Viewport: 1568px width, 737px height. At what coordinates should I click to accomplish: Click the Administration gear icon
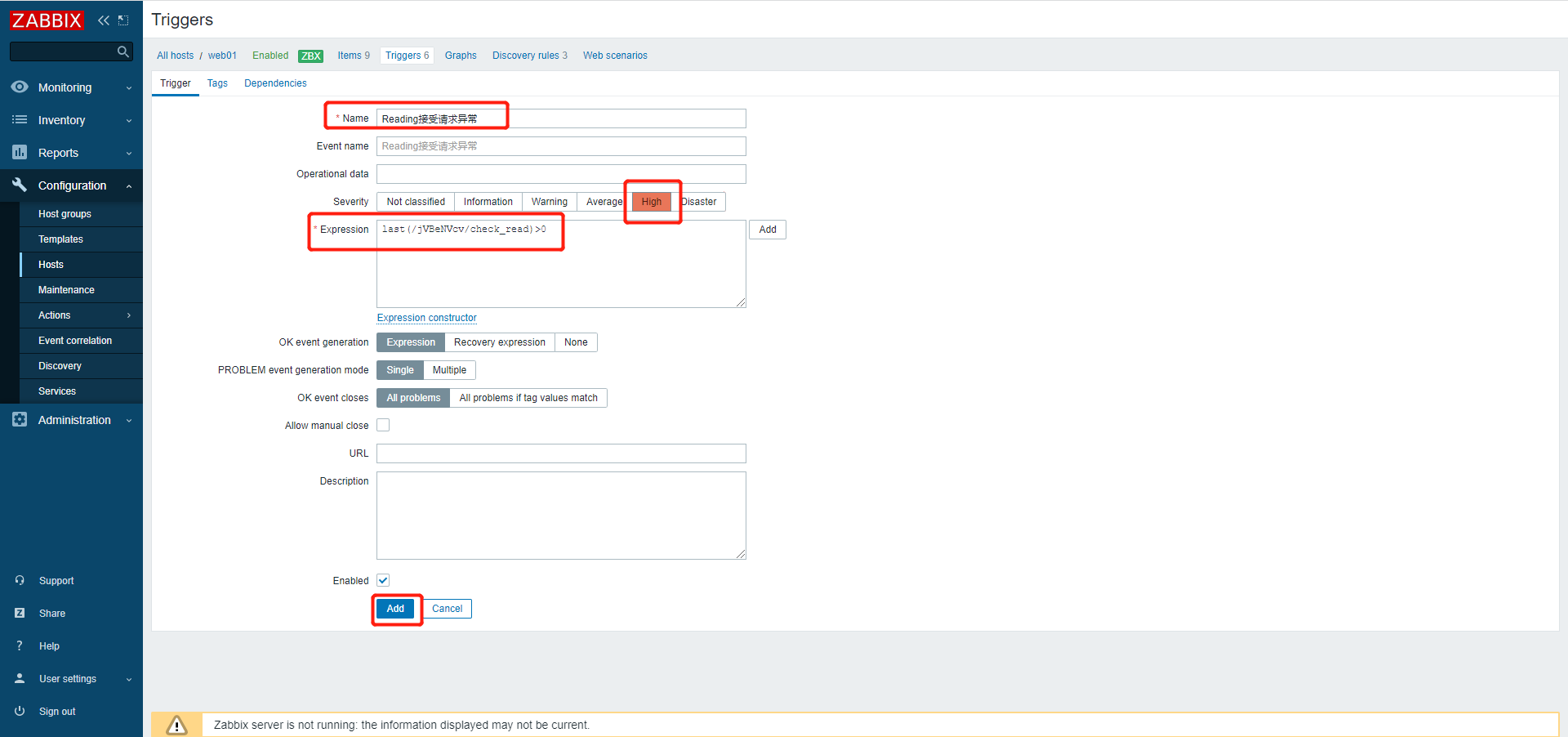tap(20, 419)
